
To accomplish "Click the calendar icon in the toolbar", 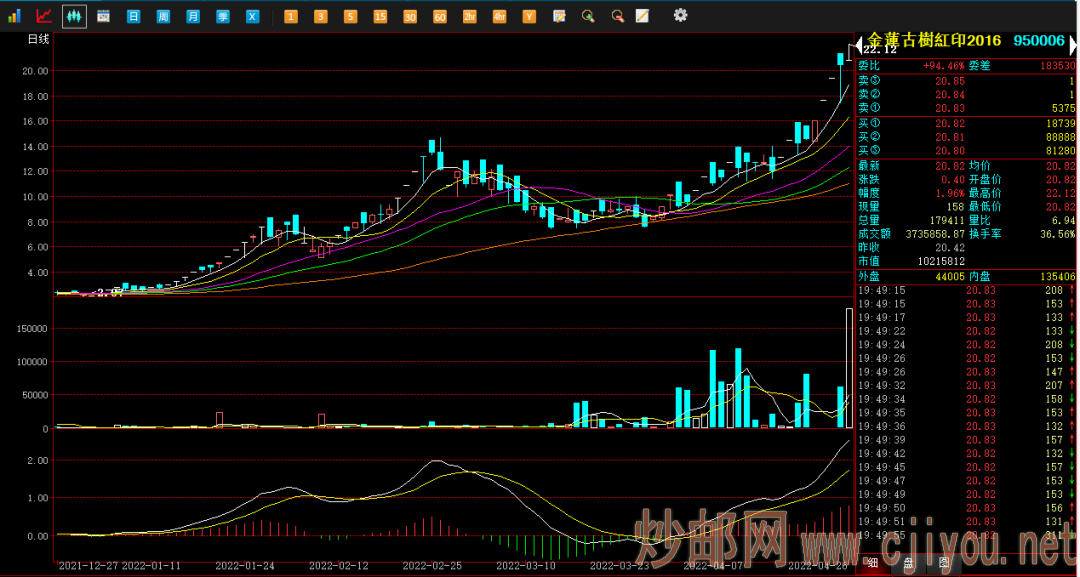I will [103, 16].
